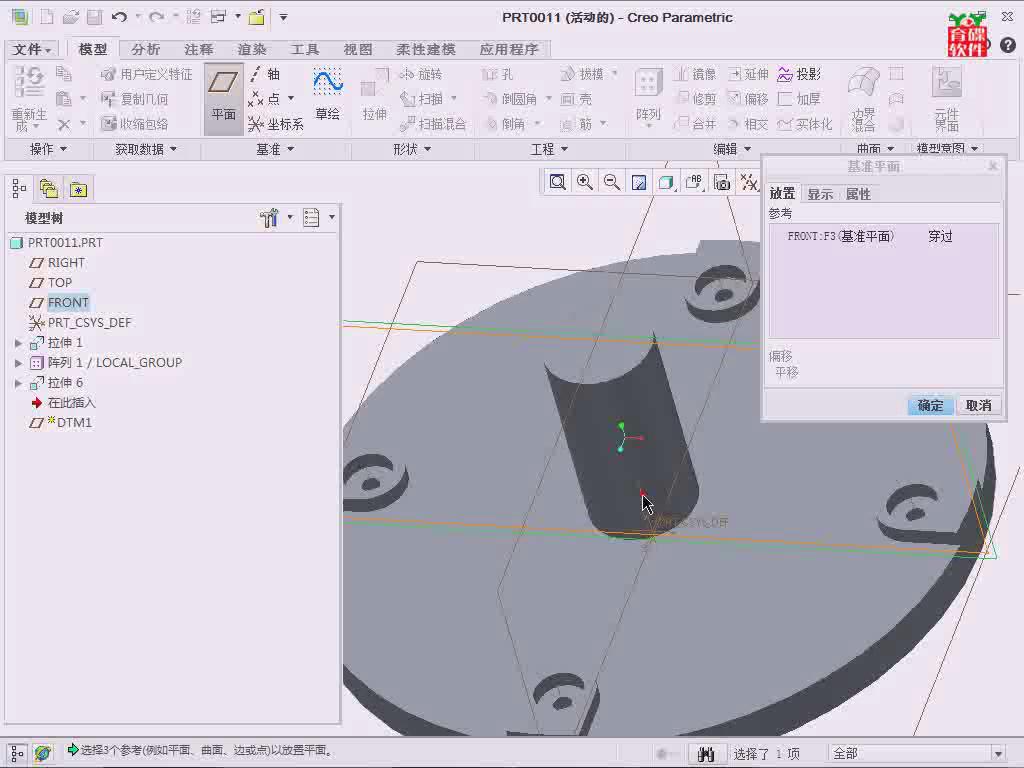Click the binoculars search icon in status bar
Image resolution: width=1024 pixels, height=768 pixels.
[x=706, y=754]
